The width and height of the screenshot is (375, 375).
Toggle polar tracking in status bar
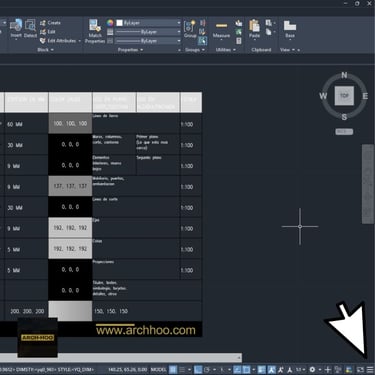click(207, 369)
